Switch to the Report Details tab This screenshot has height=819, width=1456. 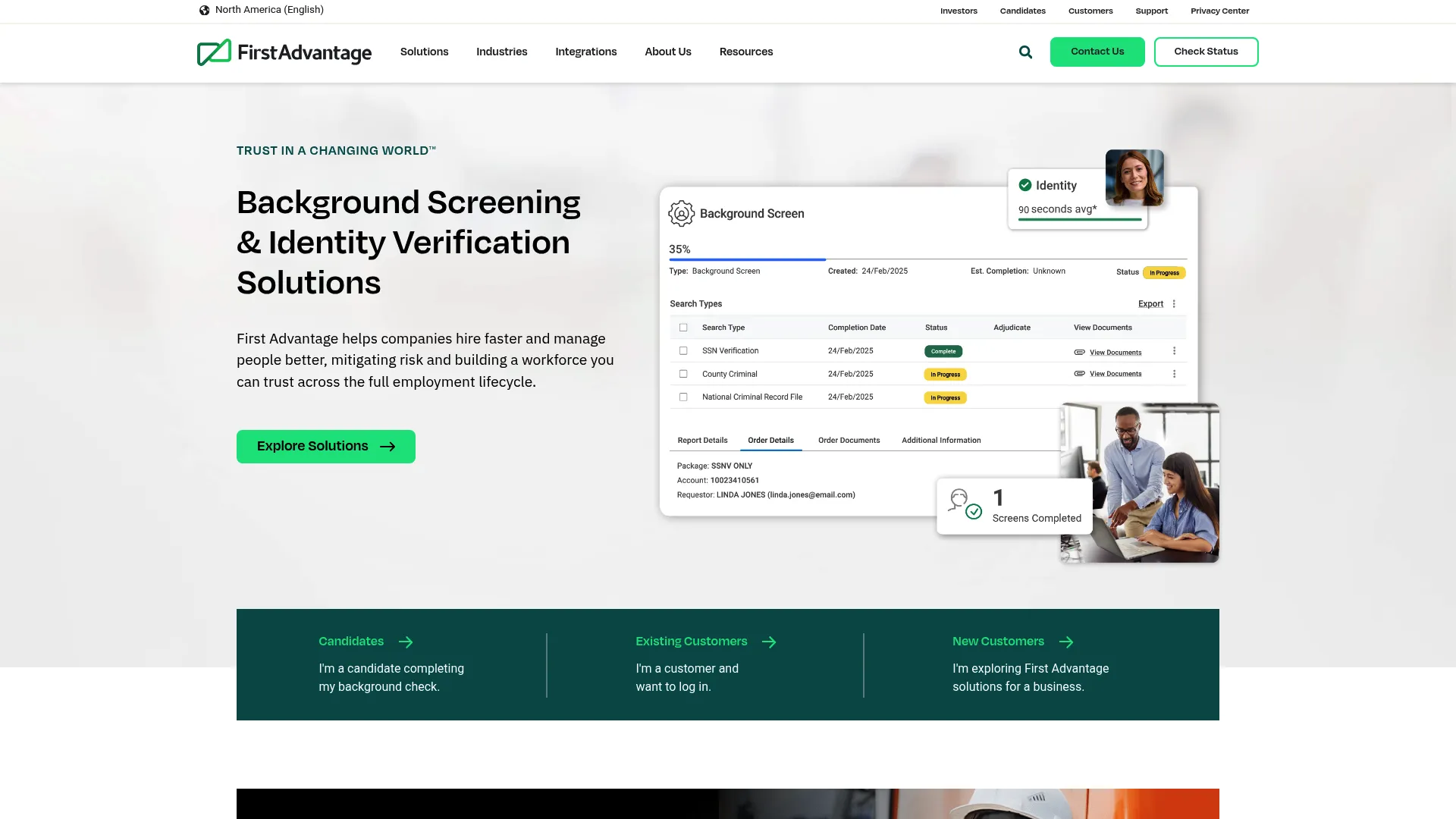pos(702,441)
